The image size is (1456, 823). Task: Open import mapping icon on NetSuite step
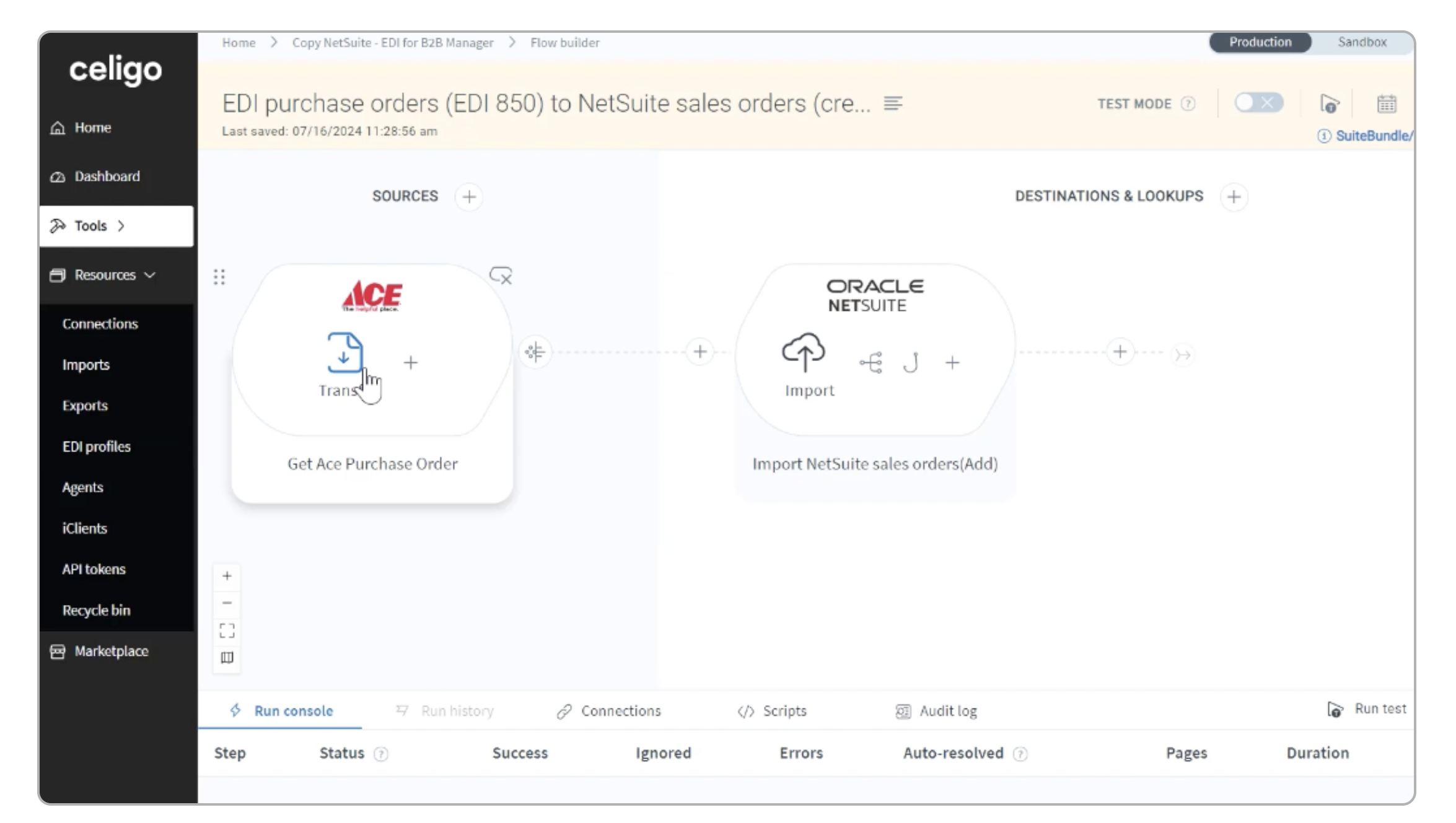tap(871, 363)
